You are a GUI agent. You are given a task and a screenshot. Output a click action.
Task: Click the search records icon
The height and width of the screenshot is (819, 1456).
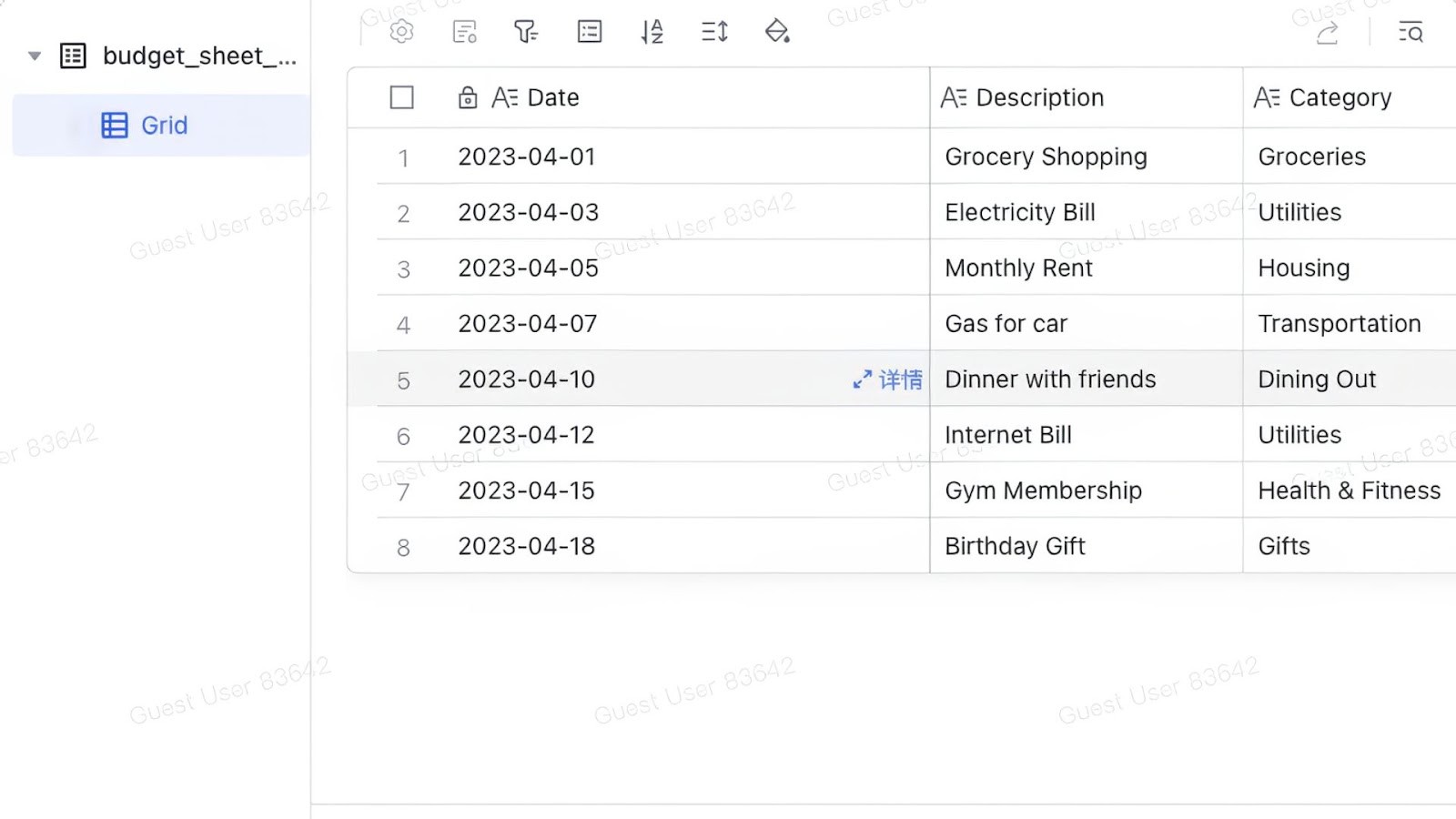pos(1410,31)
